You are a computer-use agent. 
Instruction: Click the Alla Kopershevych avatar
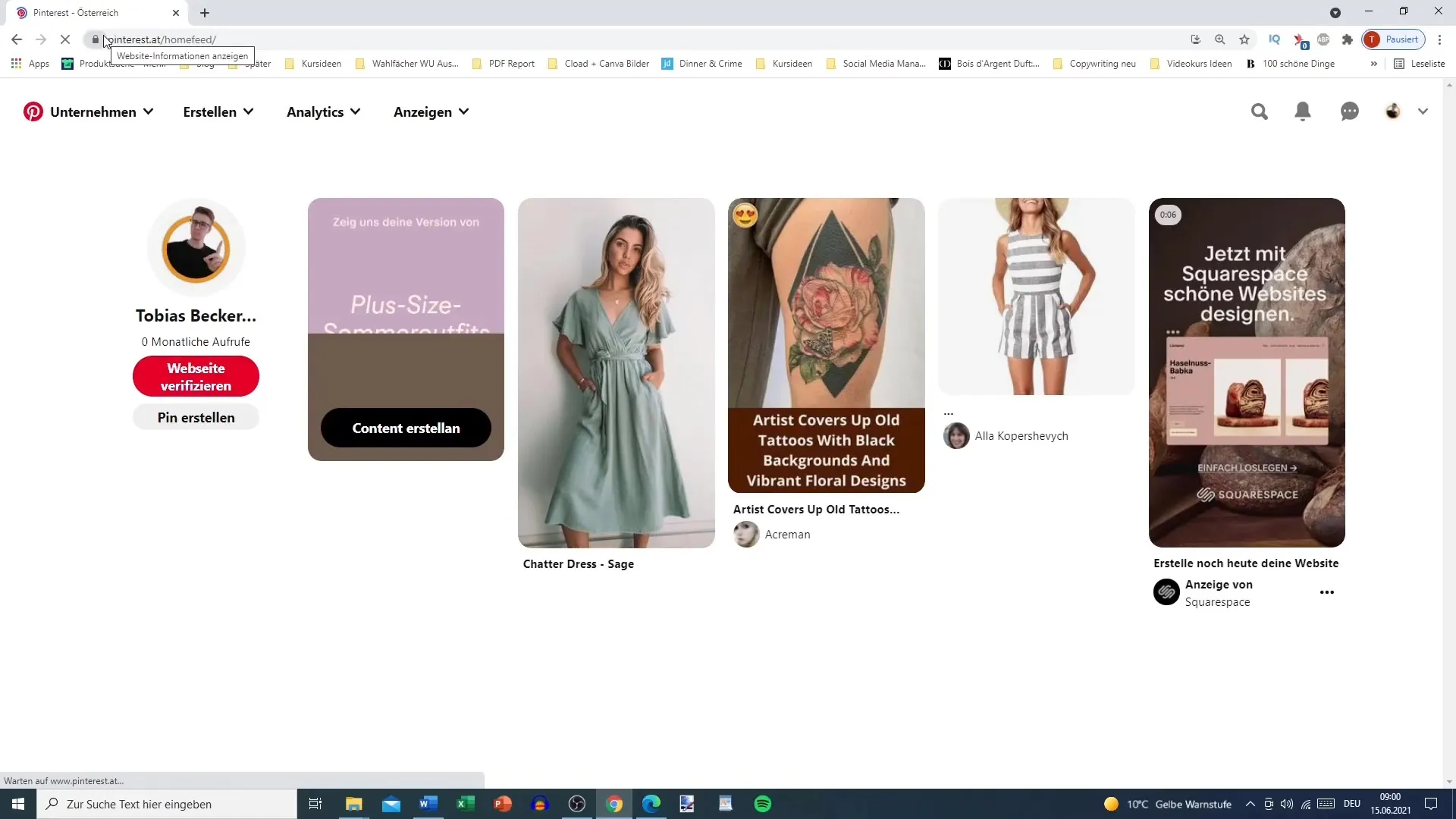point(956,436)
